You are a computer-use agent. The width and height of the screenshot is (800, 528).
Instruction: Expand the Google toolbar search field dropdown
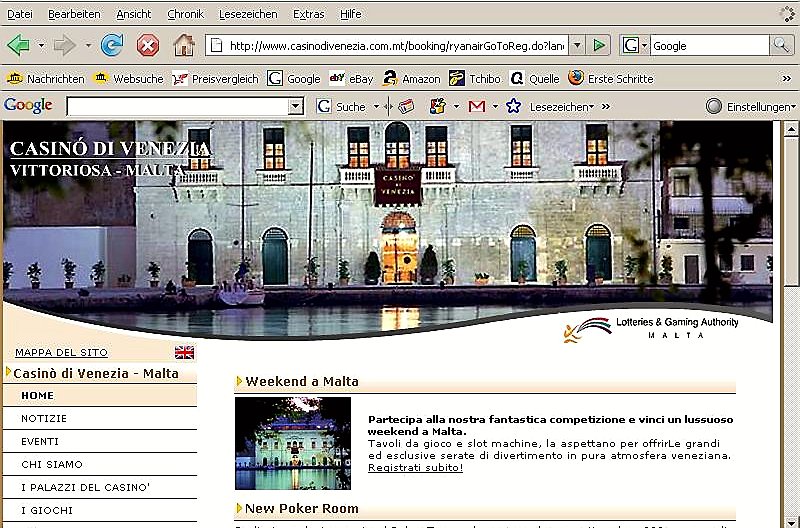point(297,106)
